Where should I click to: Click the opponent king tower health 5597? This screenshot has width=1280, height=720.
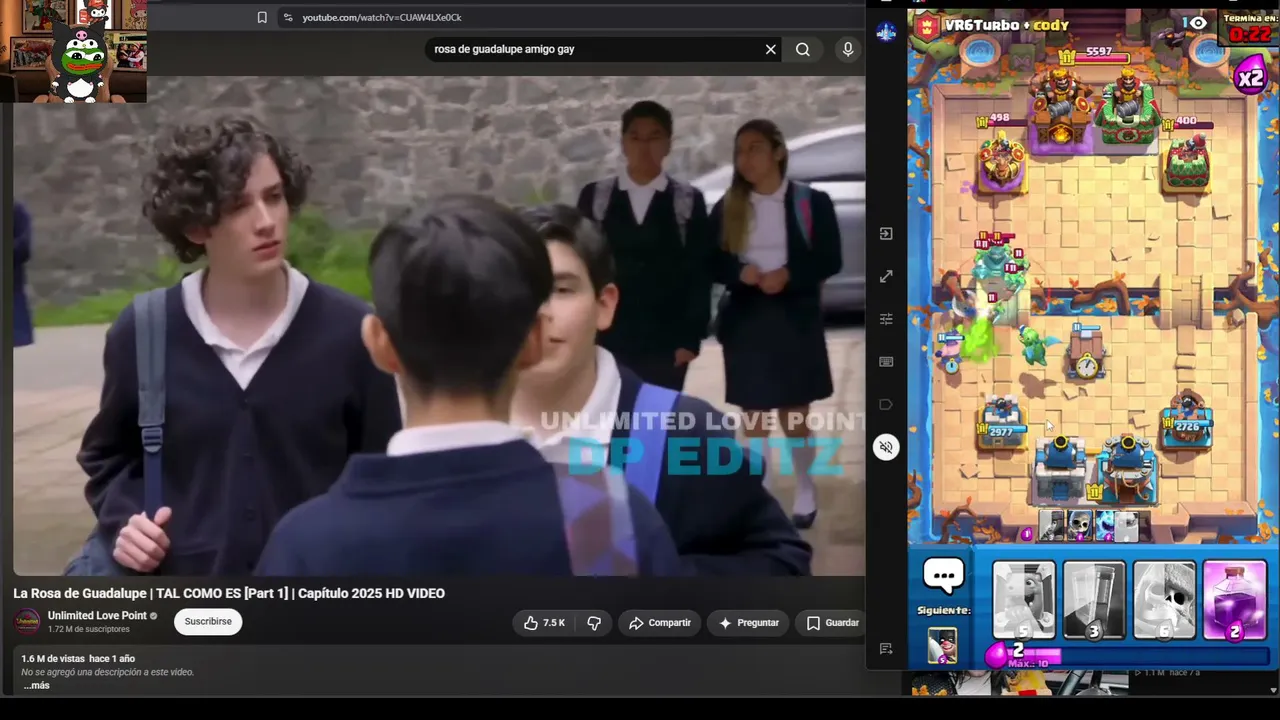(1099, 51)
